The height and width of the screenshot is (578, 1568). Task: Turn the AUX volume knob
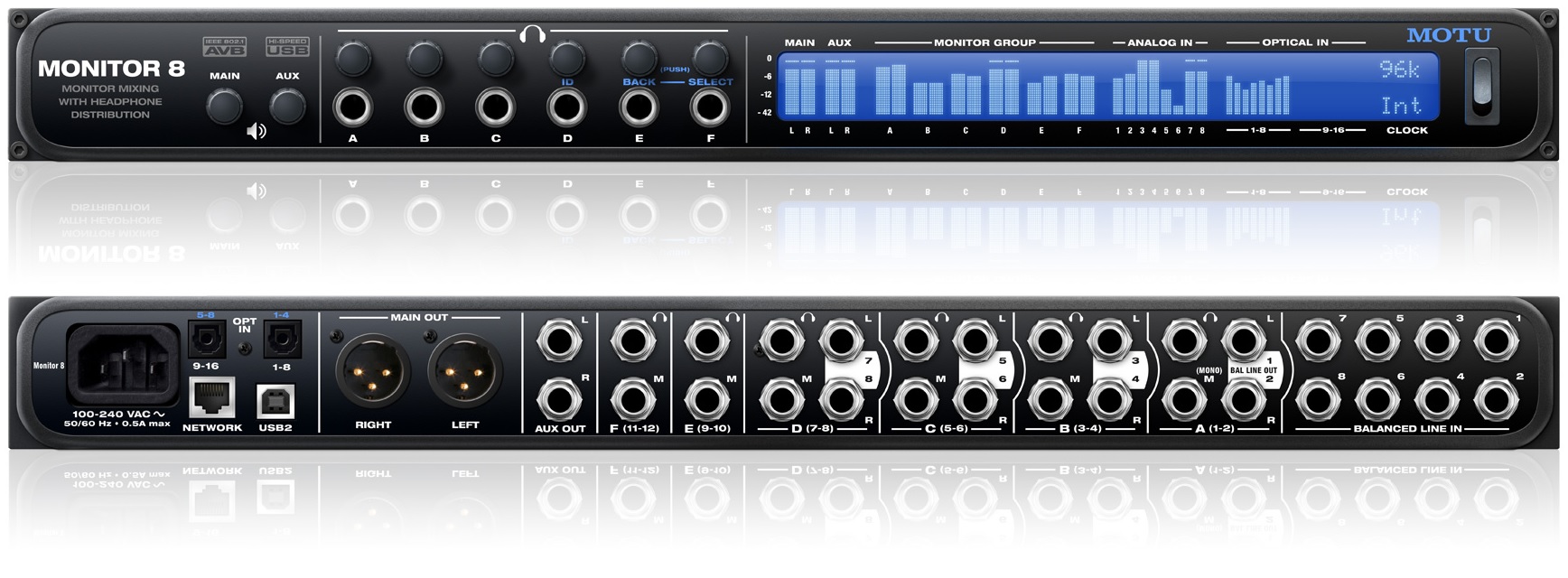click(x=287, y=107)
